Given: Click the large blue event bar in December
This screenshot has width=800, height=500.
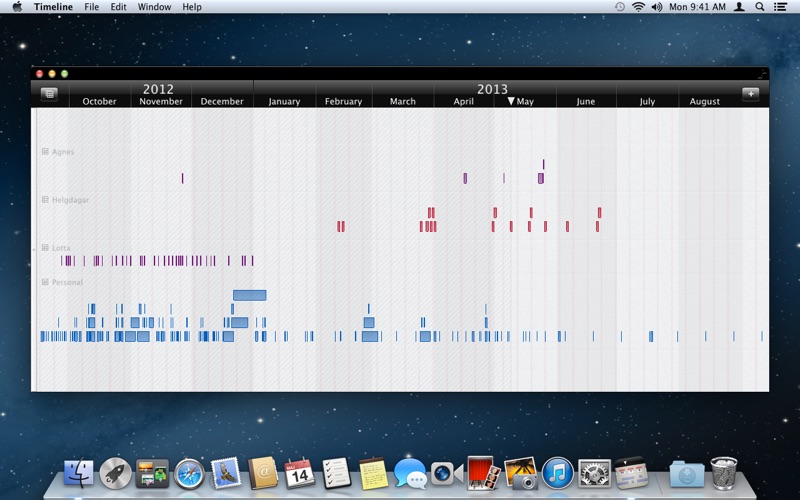Looking at the screenshot, I should [x=249, y=295].
